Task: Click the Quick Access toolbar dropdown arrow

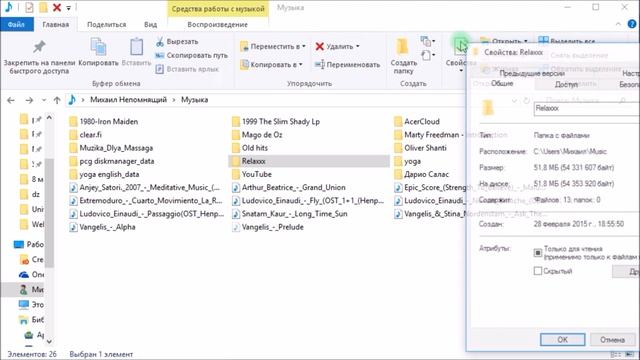Action: (x=69, y=8)
